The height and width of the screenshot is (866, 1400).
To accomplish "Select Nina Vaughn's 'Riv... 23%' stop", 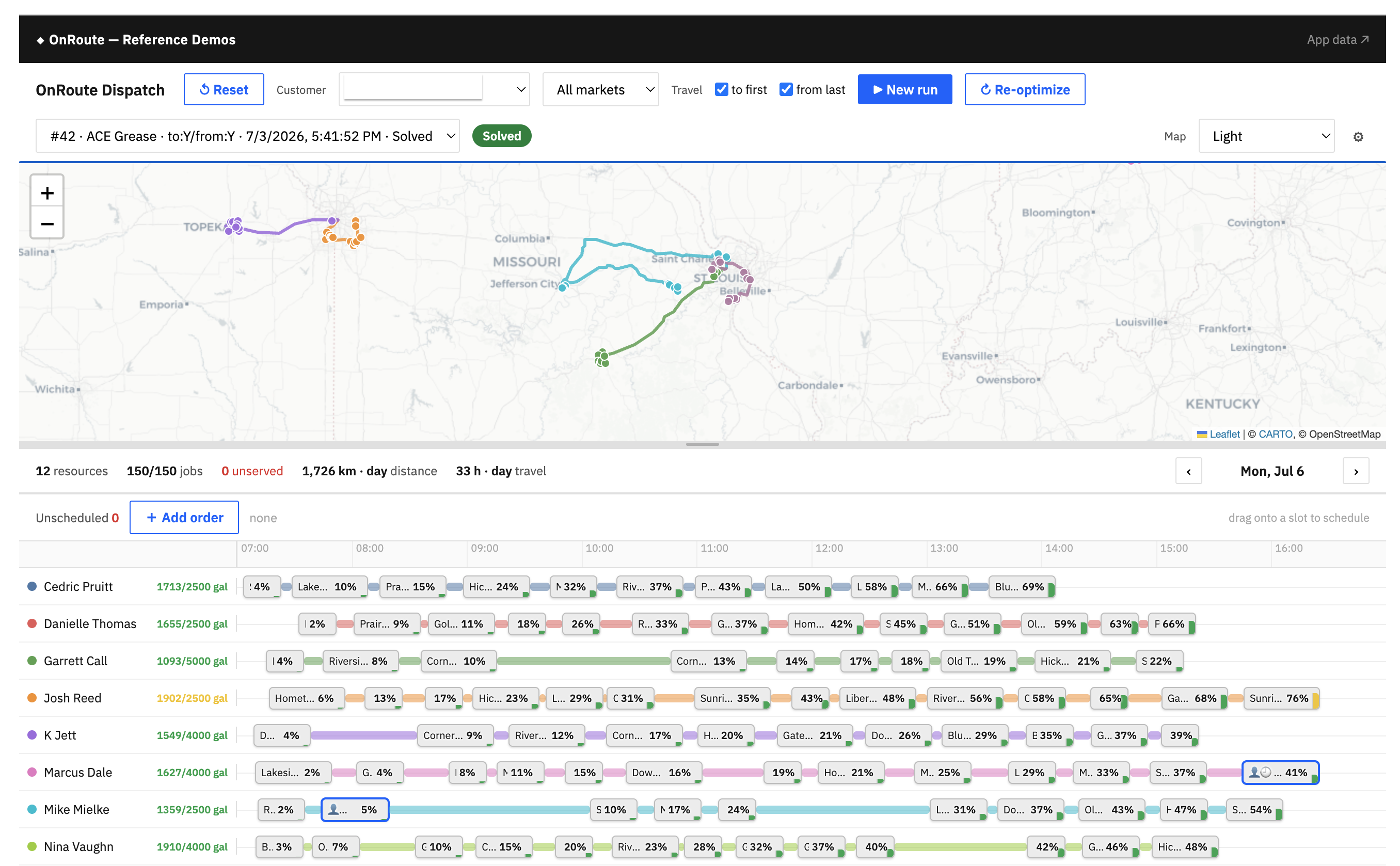I will click(644, 847).
